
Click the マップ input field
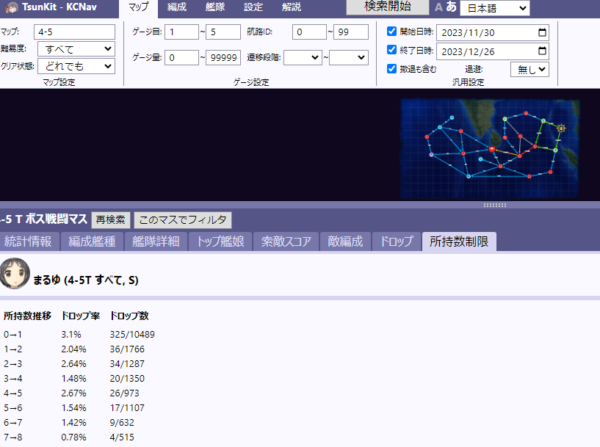pyautogui.click(x=74, y=30)
